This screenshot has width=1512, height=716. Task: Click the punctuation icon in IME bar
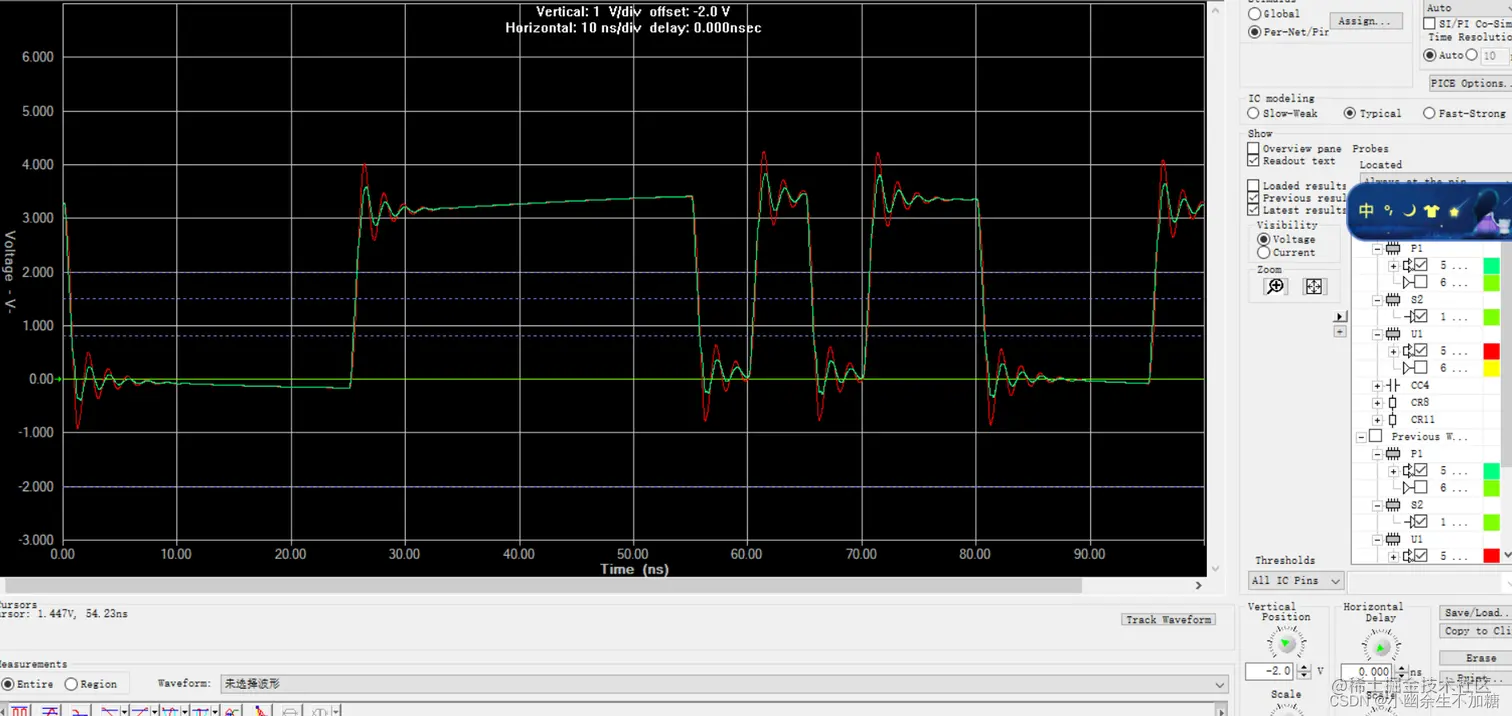(x=1389, y=210)
